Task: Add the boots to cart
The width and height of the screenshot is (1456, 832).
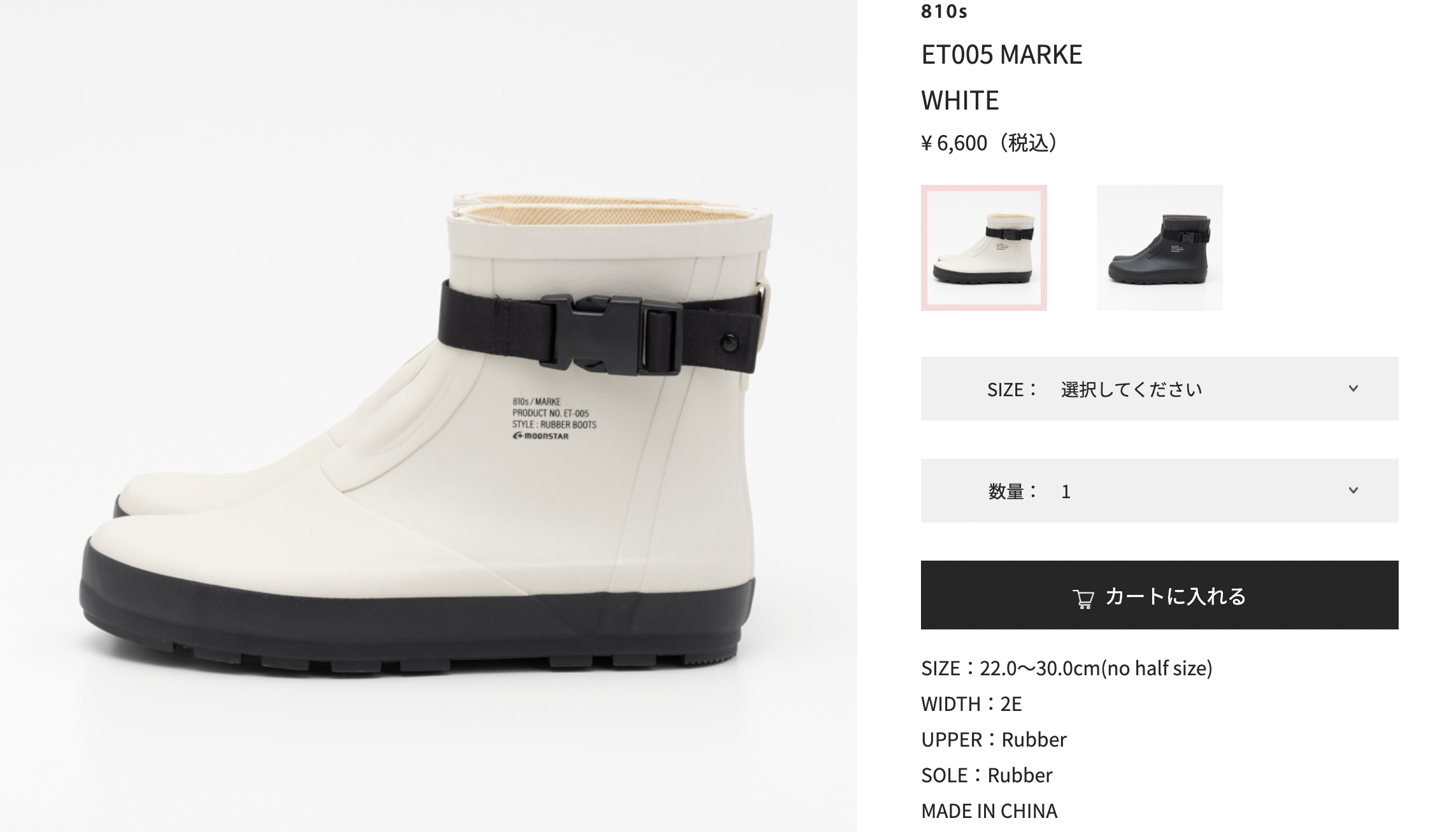Action: (1159, 595)
